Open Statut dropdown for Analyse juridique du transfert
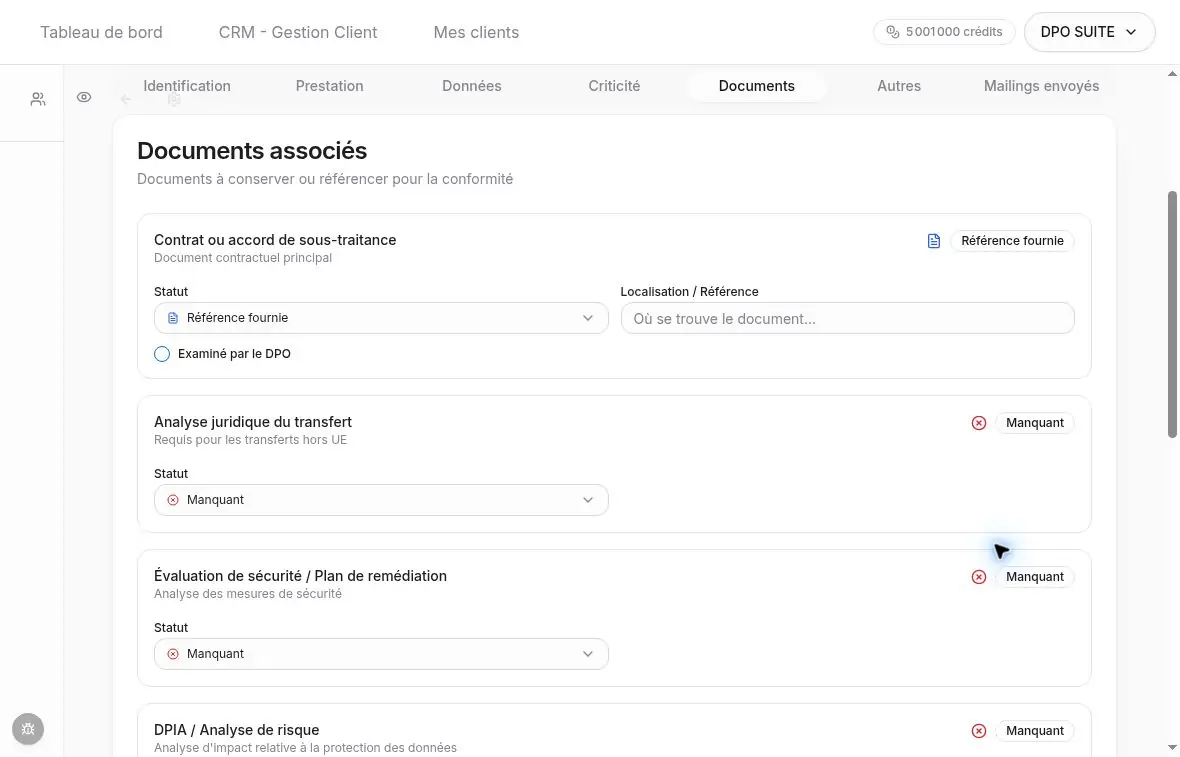The height and width of the screenshot is (757, 1180). pyautogui.click(x=381, y=500)
